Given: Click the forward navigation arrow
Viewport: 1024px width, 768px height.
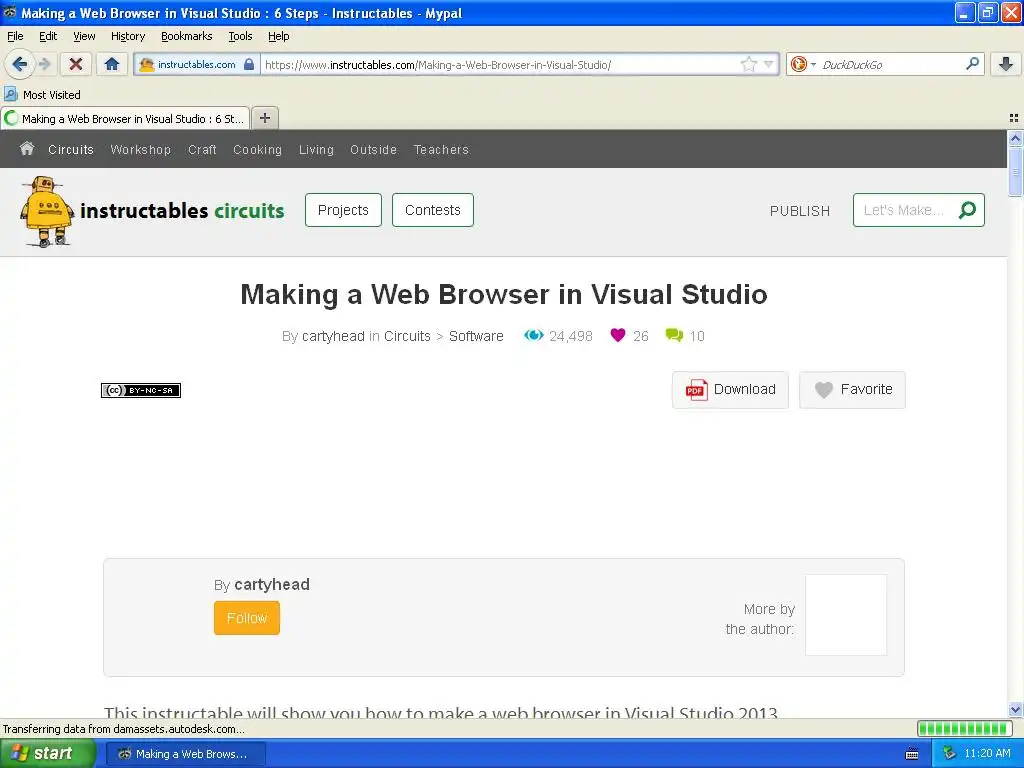Looking at the screenshot, I should [44, 64].
